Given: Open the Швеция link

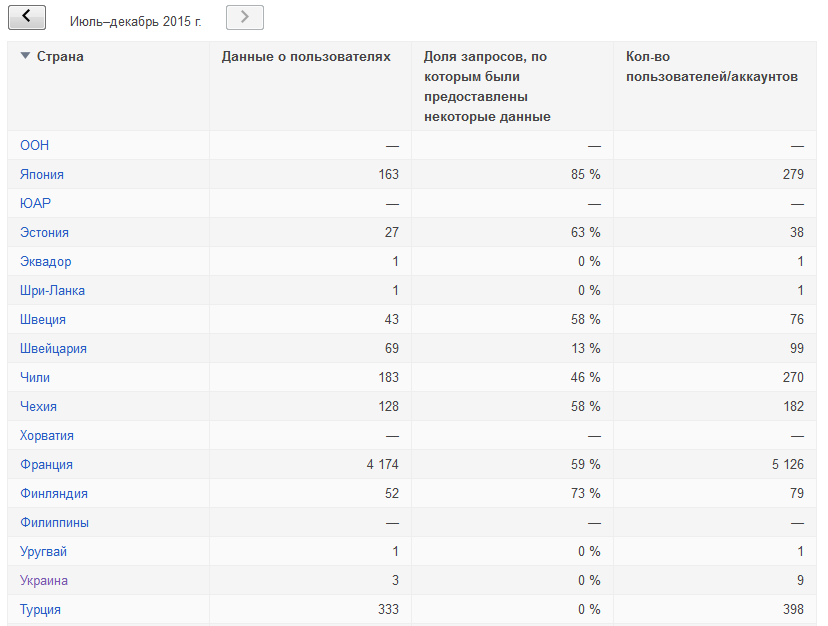Looking at the screenshot, I should click(43, 319).
